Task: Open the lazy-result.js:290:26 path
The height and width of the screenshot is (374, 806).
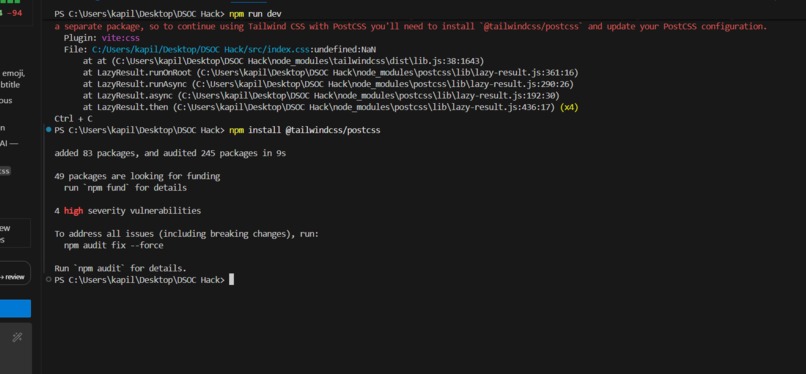Action: coord(383,84)
